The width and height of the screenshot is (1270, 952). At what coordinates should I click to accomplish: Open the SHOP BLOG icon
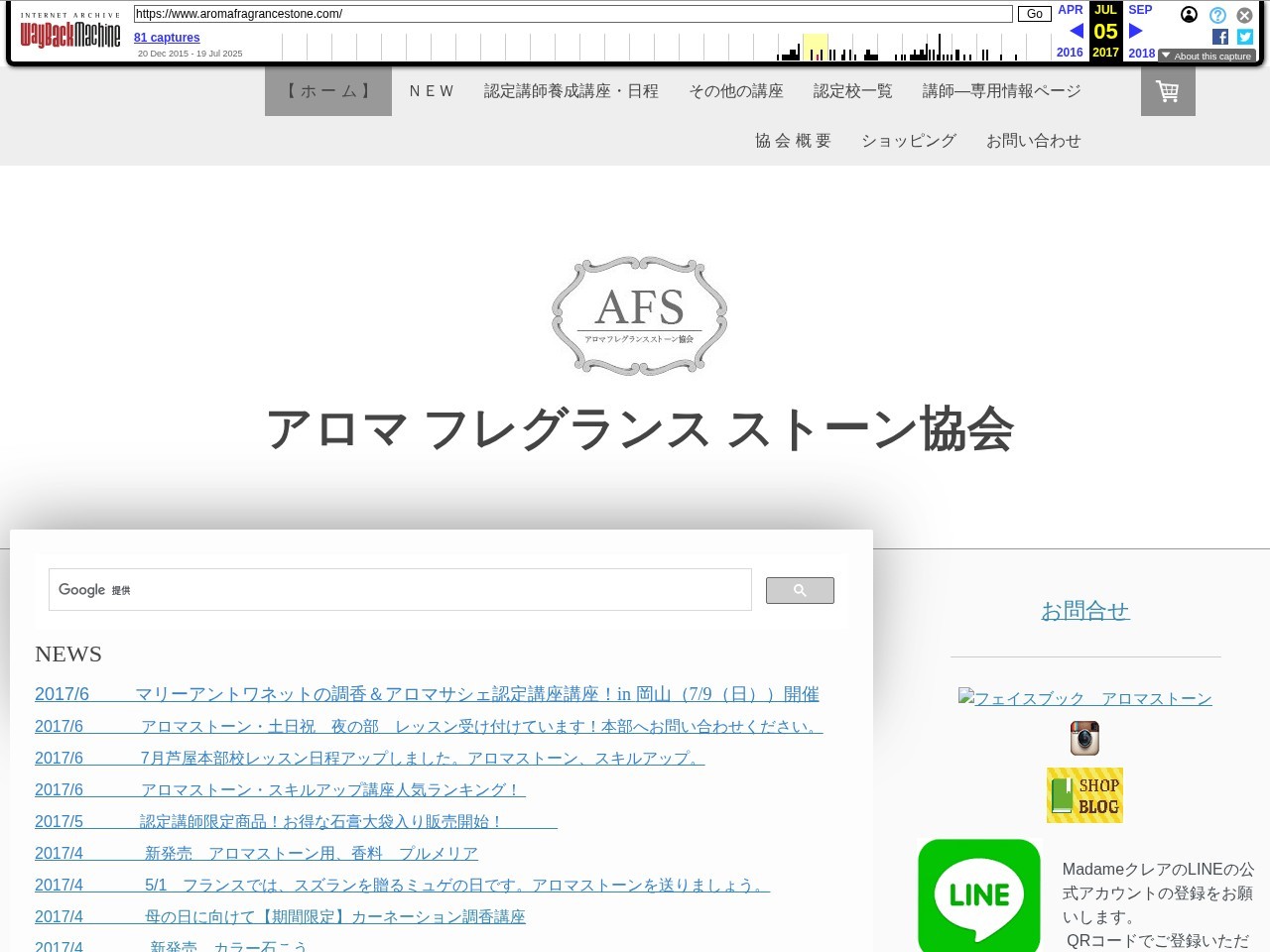coord(1084,795)
